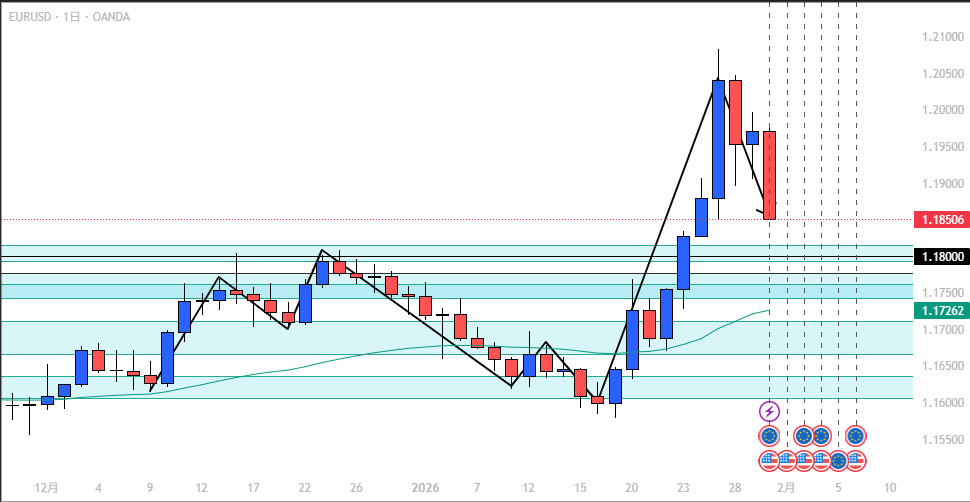Open the rightmost US flag economic event
Screen dimensions: 970x502
pos(856,461)
